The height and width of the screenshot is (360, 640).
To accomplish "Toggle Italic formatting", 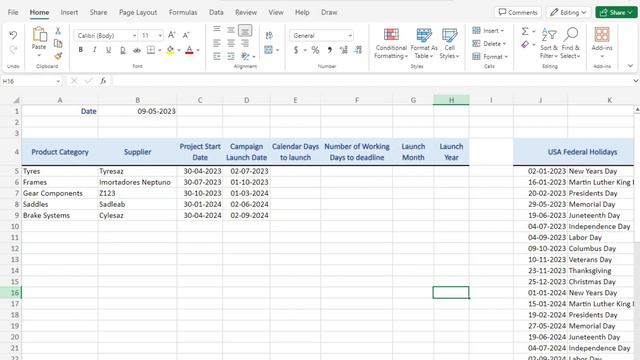I will tap(95, 50).
